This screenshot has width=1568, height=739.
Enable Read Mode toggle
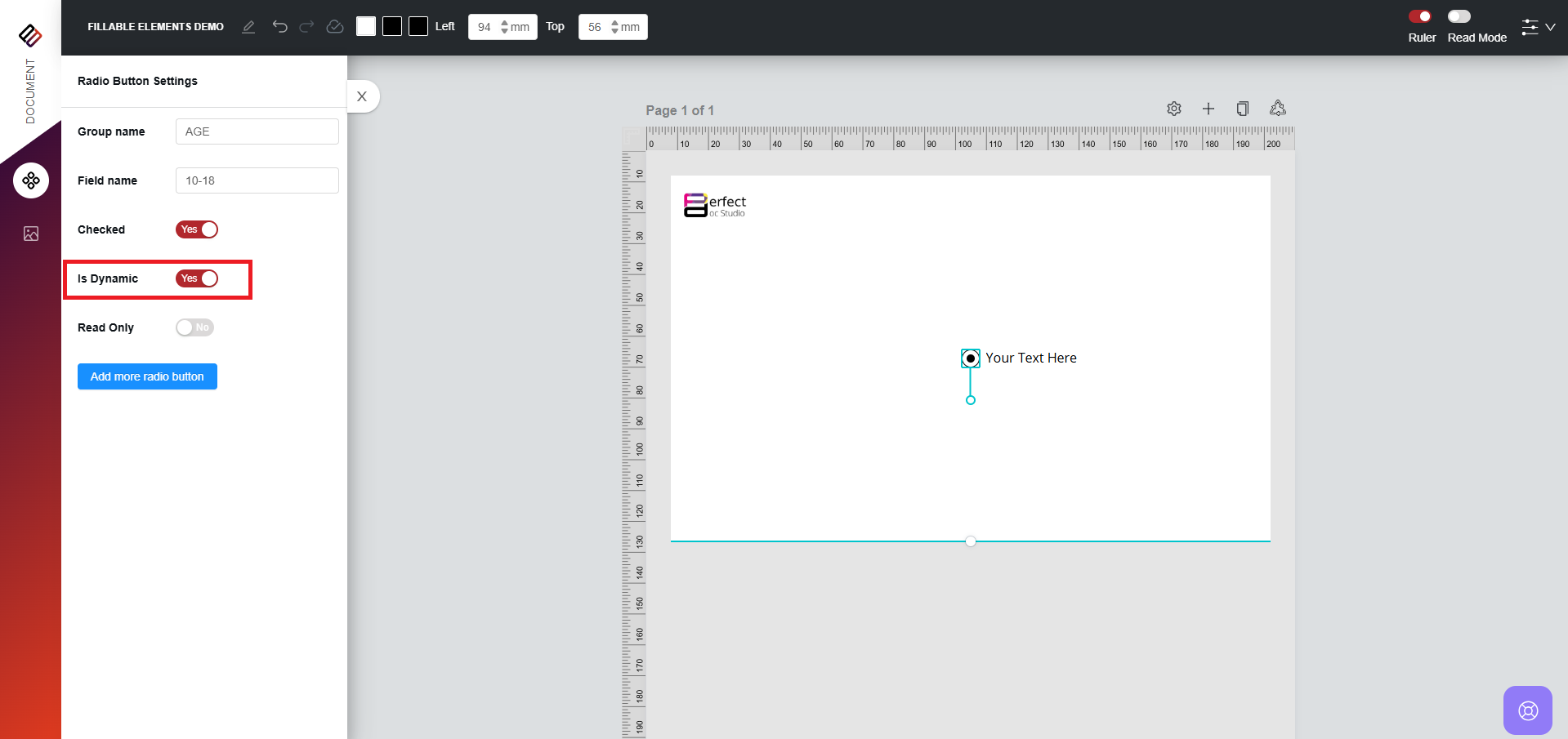coord(1459,16)
